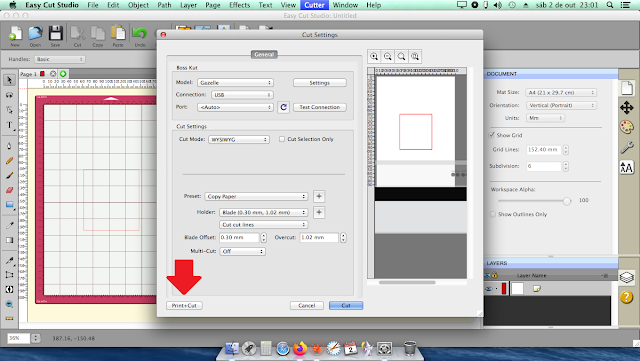Click zoom in icon above cut preview
640x361 pixels.
pos(374,57)
